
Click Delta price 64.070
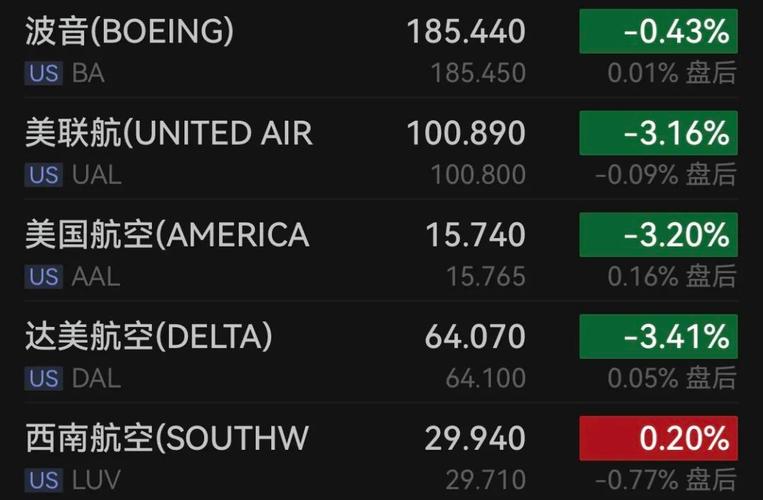tap(475, 337)
